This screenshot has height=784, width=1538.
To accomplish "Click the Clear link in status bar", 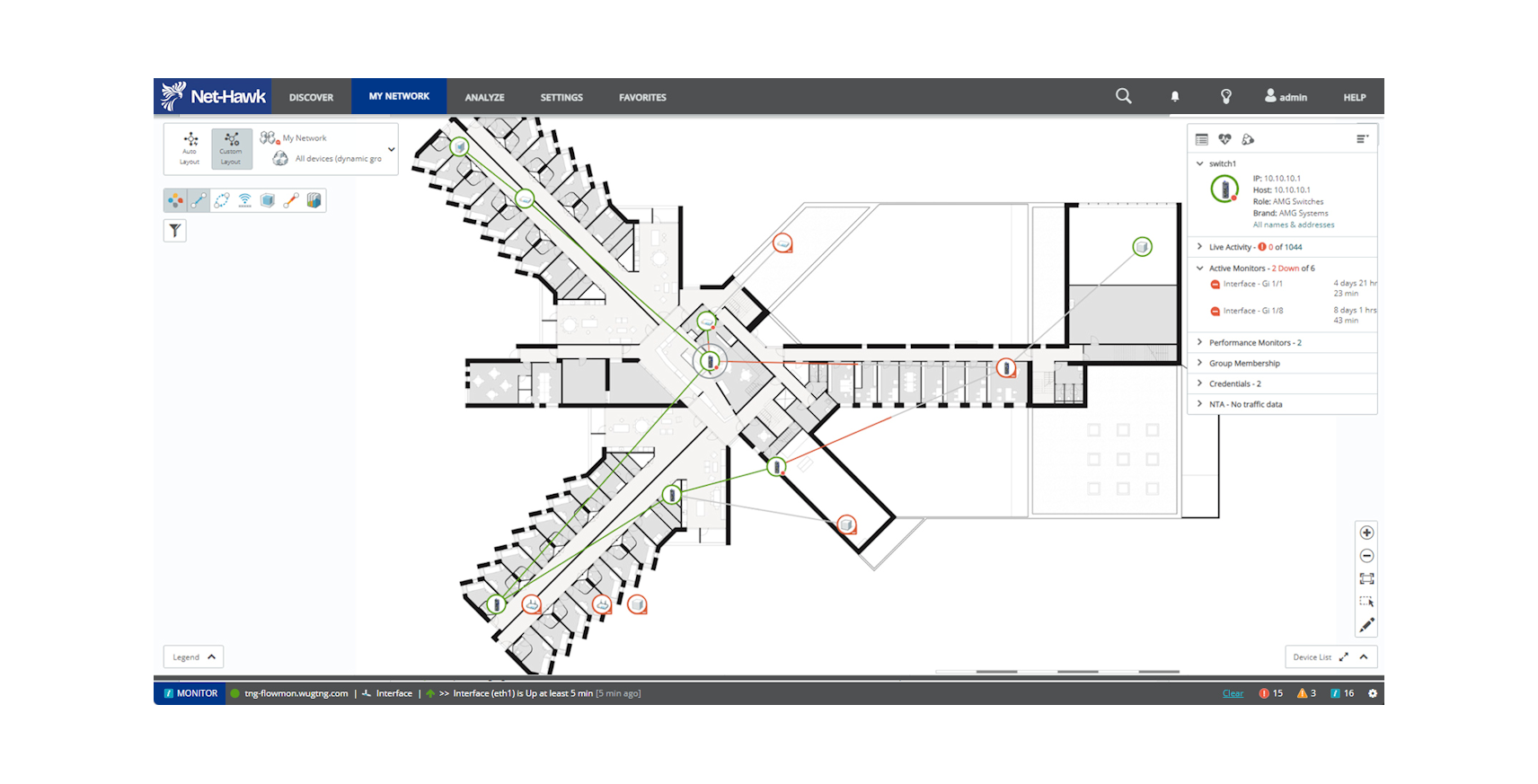I will [1233, 693].
